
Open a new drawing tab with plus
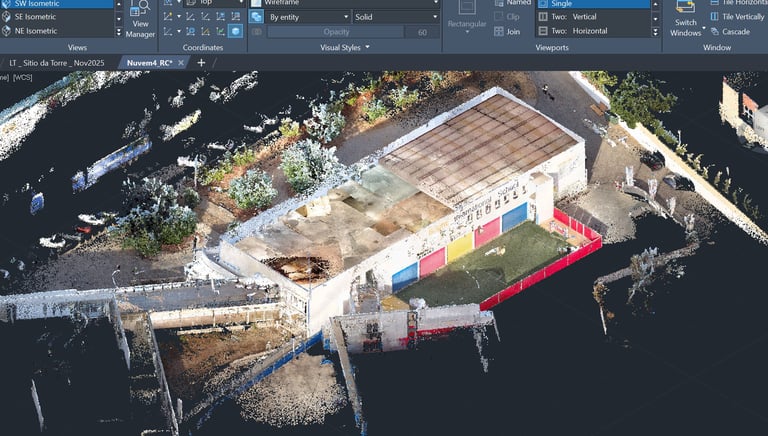point(201,63)
